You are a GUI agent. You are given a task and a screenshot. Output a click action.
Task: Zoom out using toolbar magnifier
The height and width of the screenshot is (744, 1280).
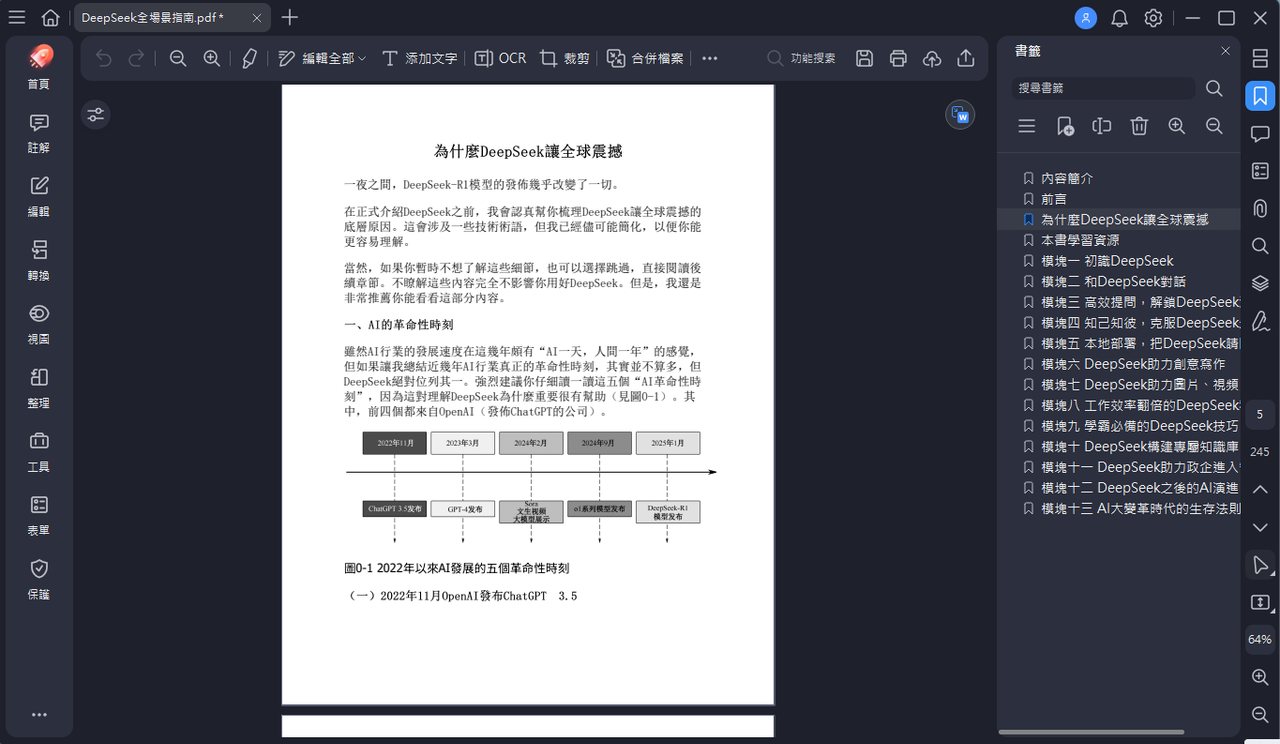(178, 58)
